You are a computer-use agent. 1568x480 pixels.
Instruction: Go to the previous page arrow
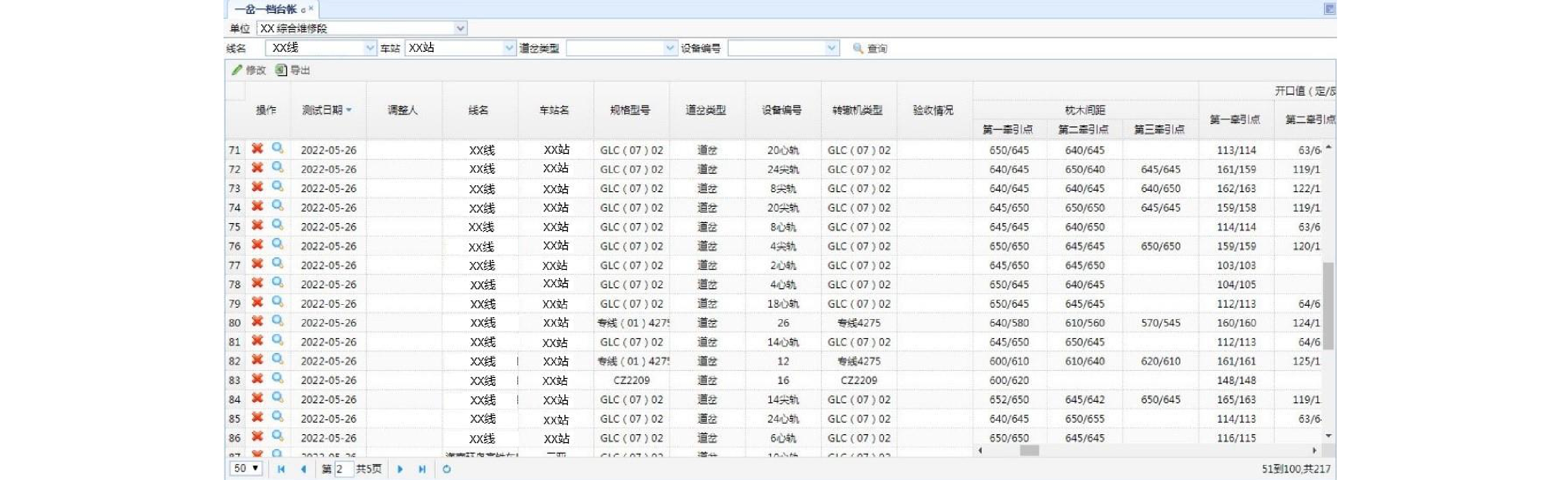coord(303,469)
